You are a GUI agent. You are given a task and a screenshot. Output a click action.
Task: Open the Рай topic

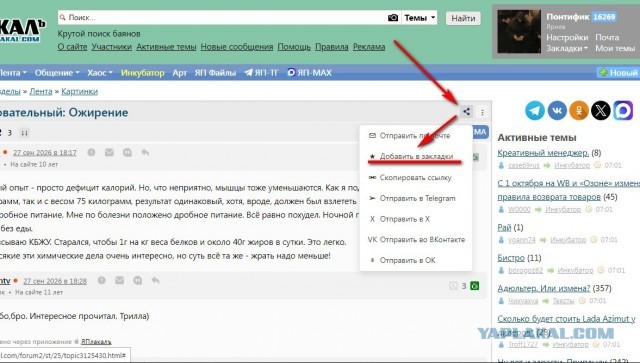(x=504, y=227)
